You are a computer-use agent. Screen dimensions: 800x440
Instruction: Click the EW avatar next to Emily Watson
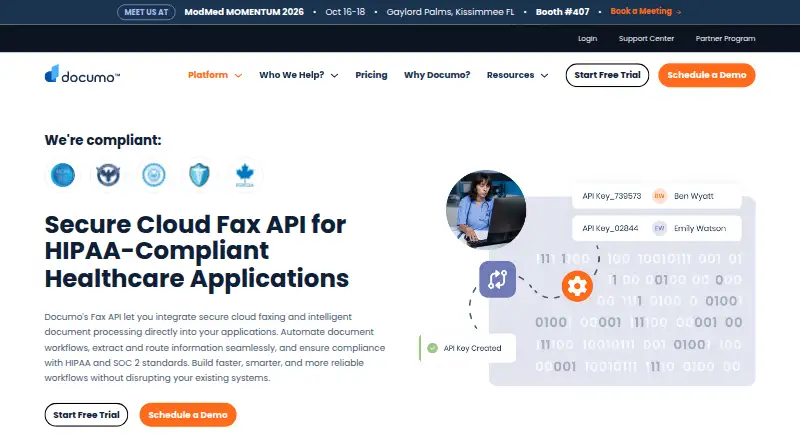659,228
